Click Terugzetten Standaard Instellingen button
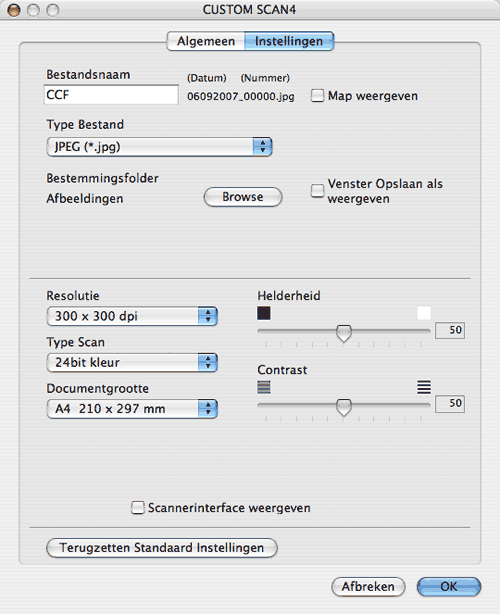Viewport: 500px width, 614px height. (162, 547)
